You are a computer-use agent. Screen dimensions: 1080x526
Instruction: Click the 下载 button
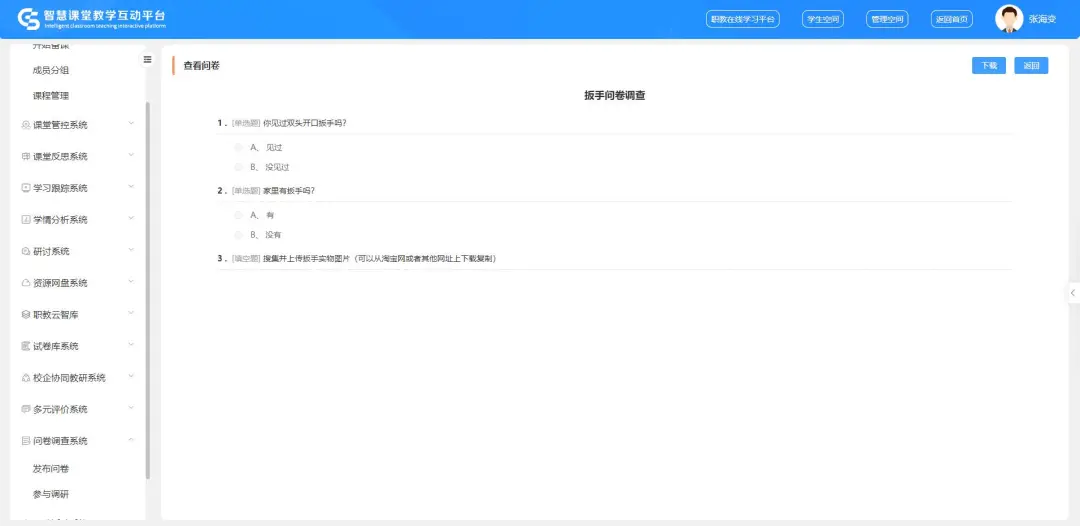tap(988, 66)
